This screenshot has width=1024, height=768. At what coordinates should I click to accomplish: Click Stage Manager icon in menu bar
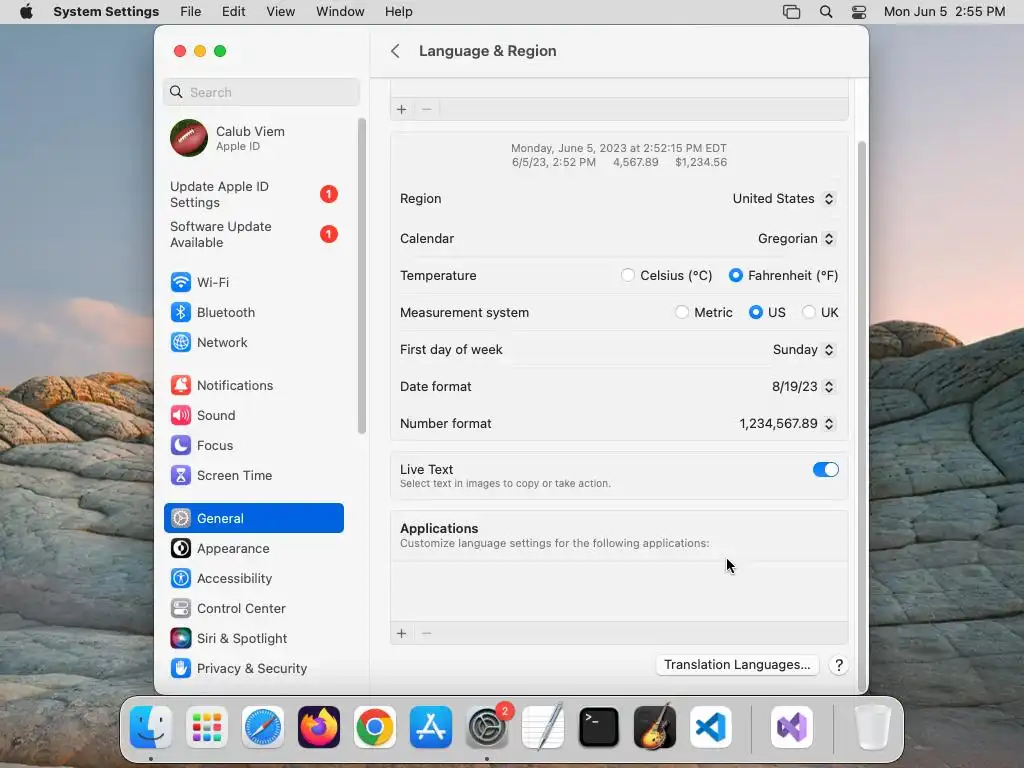point(792,12)
